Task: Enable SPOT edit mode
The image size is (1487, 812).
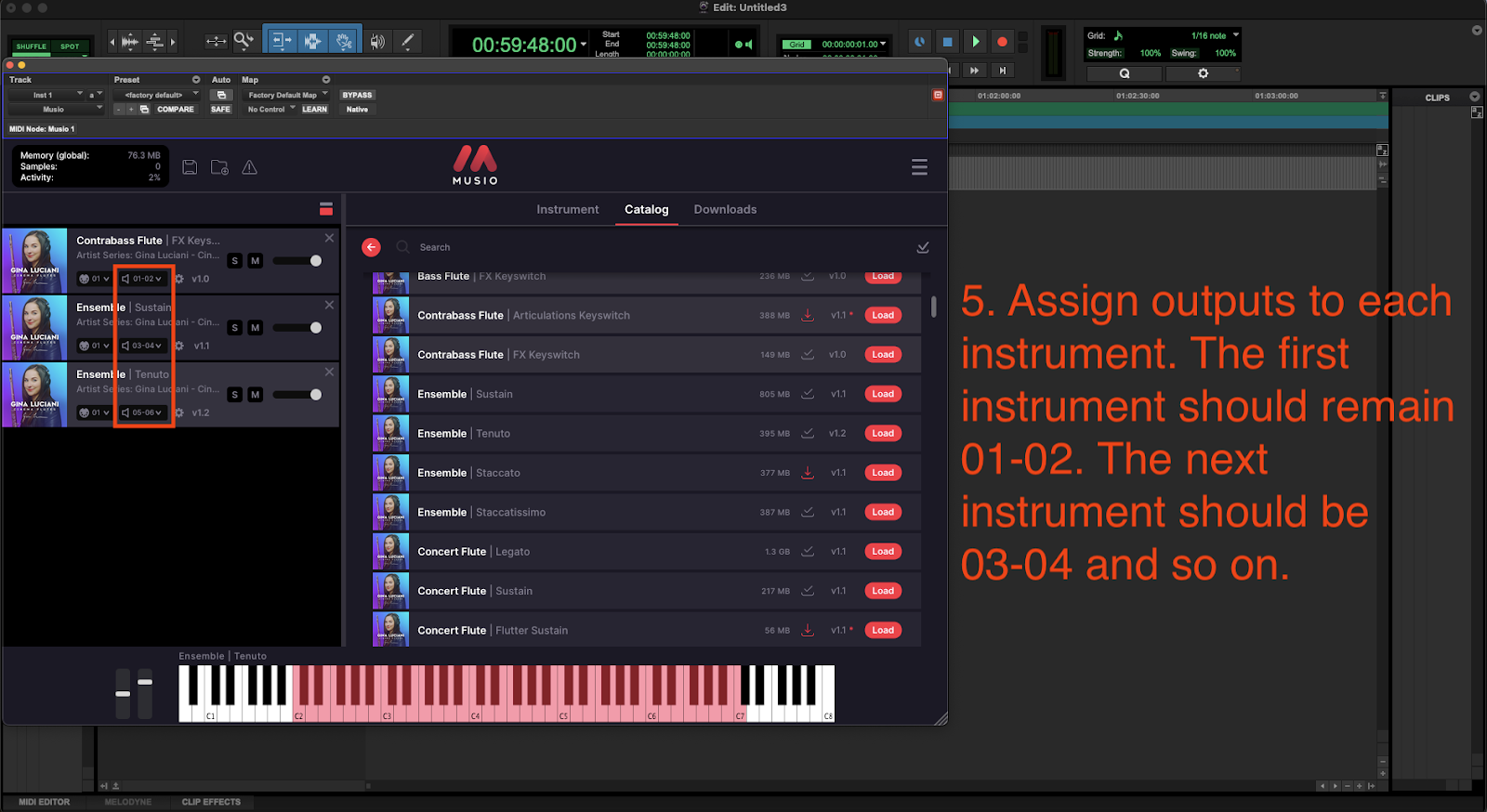Action: click(x=70, y=46)
